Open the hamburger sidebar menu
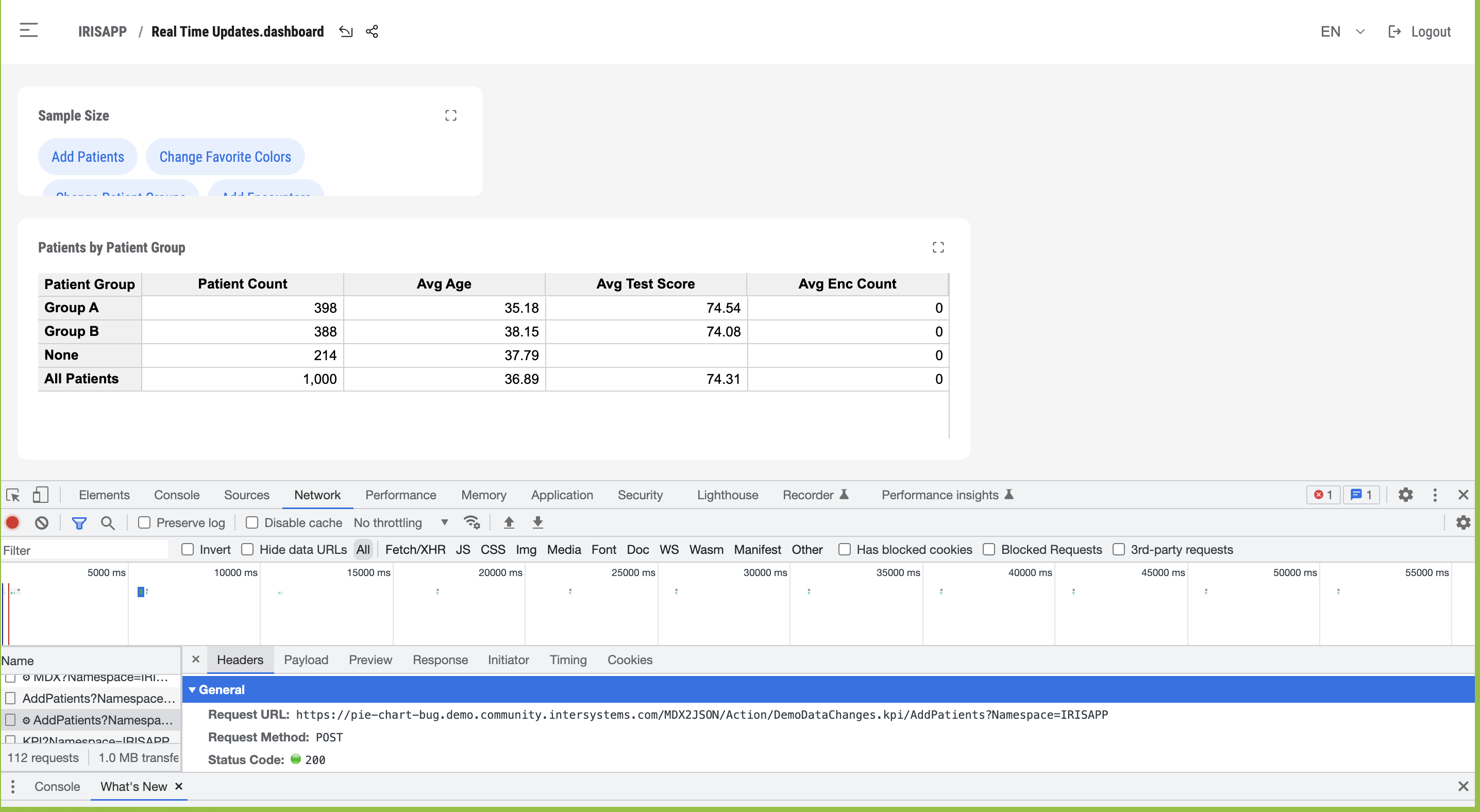This screenshot has height=812, width=1480. click(29, 30)
